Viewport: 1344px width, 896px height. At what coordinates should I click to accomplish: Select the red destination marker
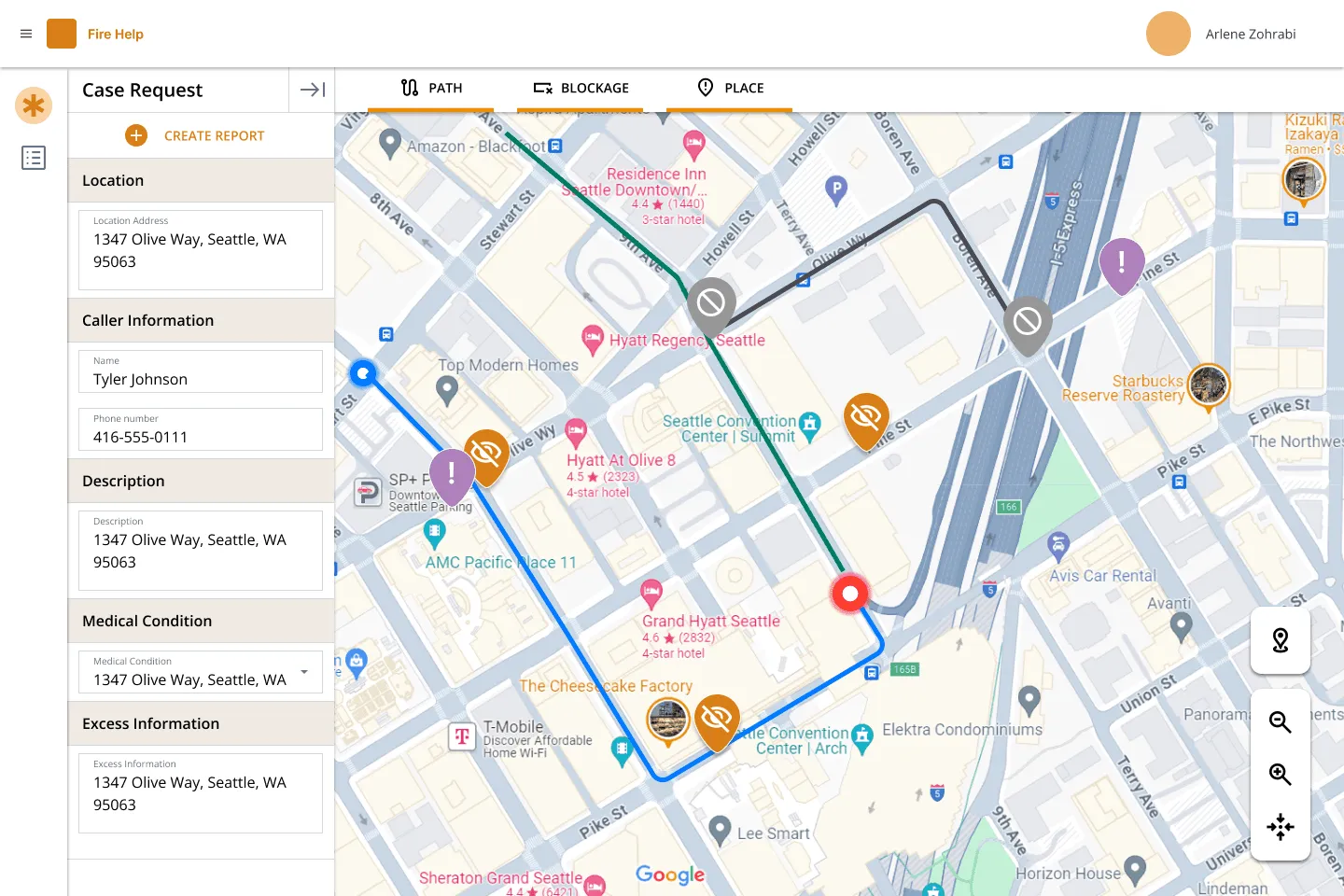(x=850, y=593)
